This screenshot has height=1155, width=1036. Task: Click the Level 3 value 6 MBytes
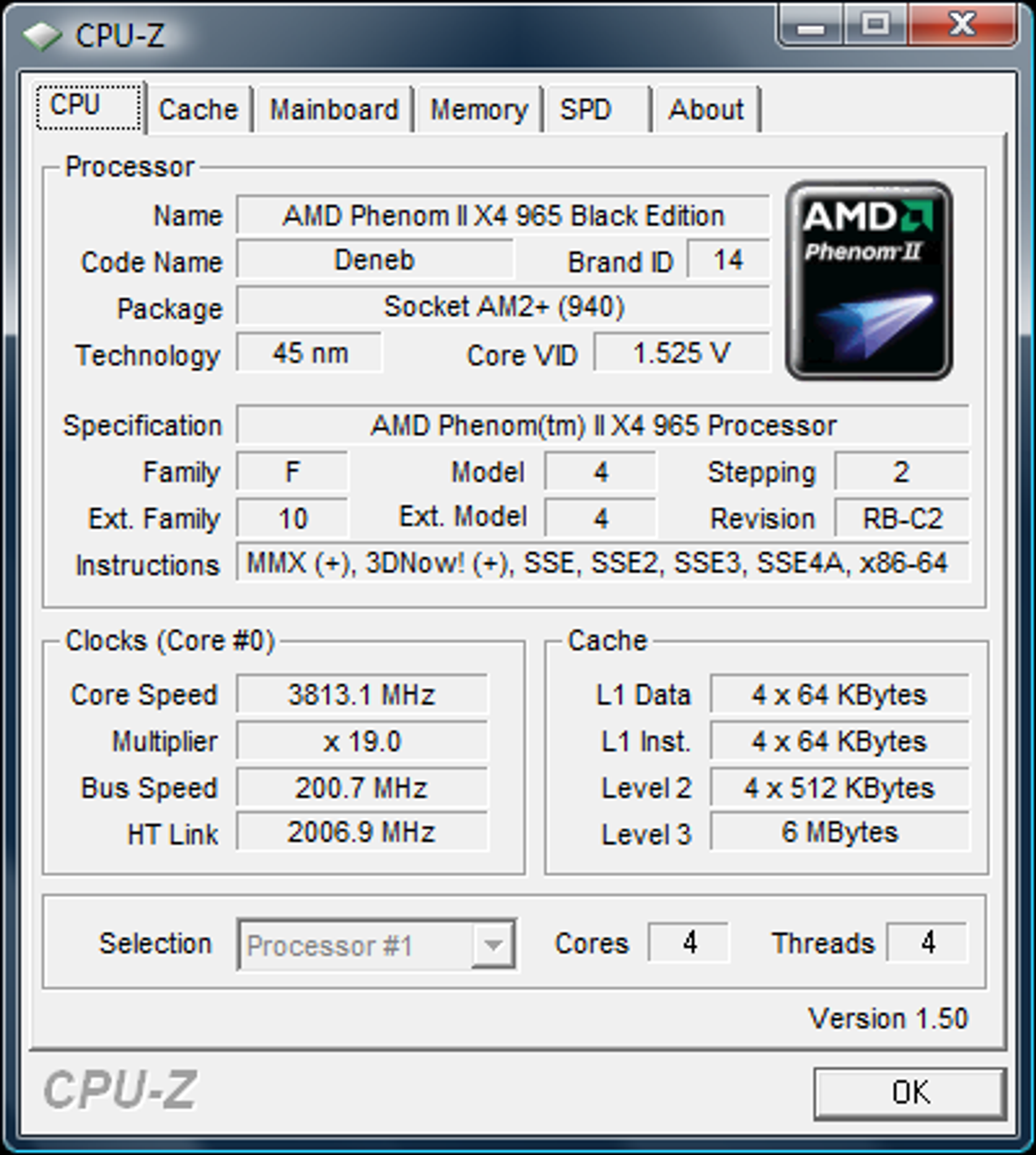[840, 832]
